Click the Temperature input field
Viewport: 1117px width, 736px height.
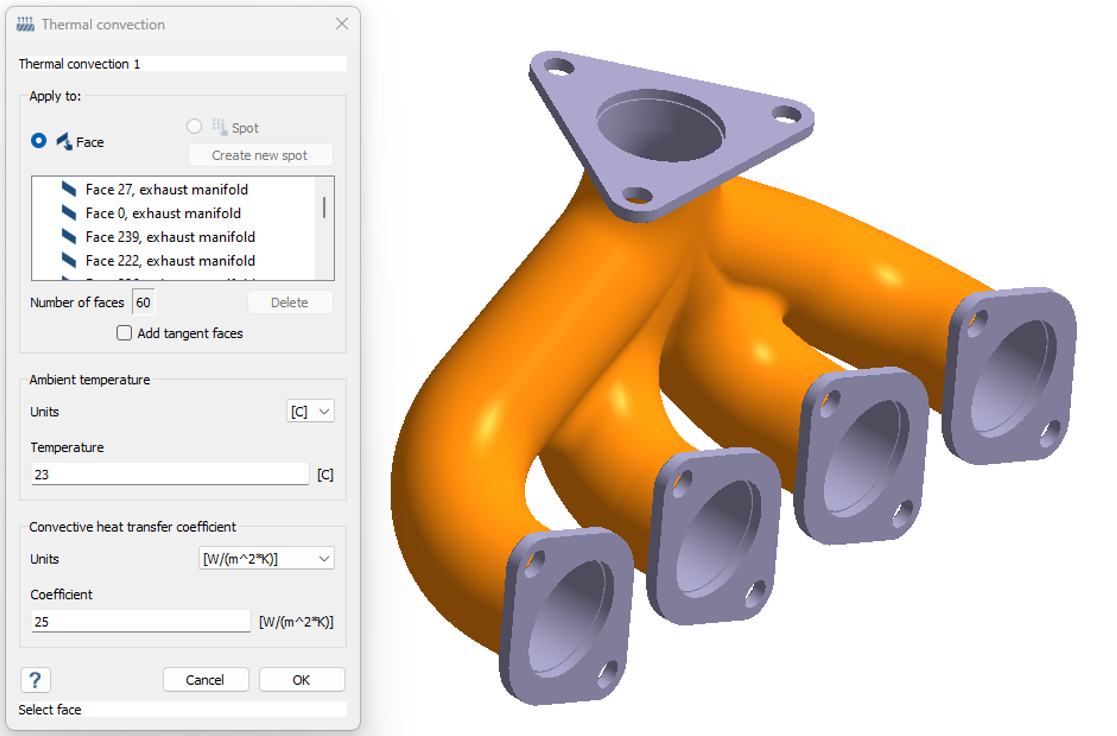coord(170,474)
